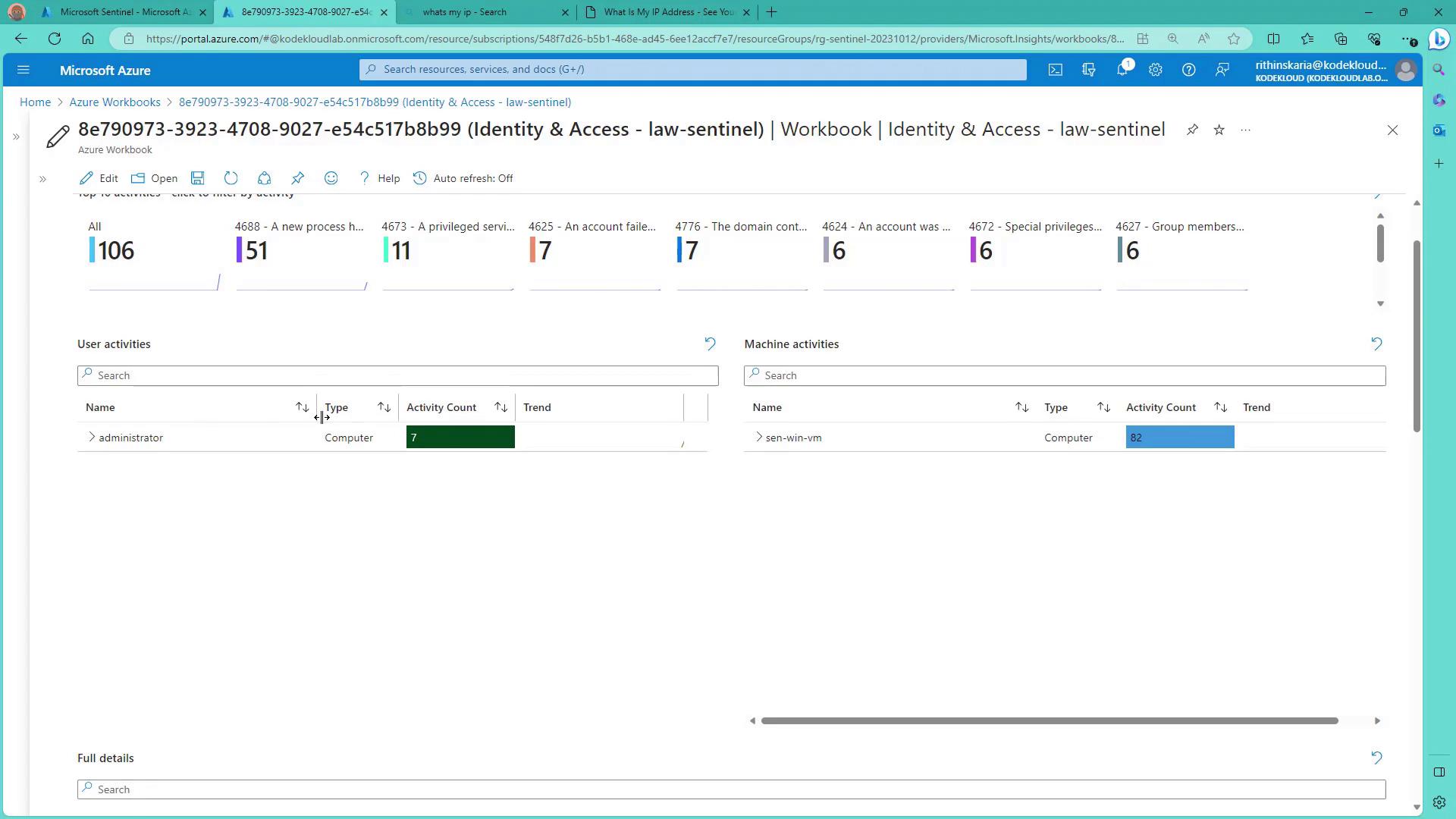Click the pin icon in workbook toolbar
1456x819 pixels.
coord(297,178)
